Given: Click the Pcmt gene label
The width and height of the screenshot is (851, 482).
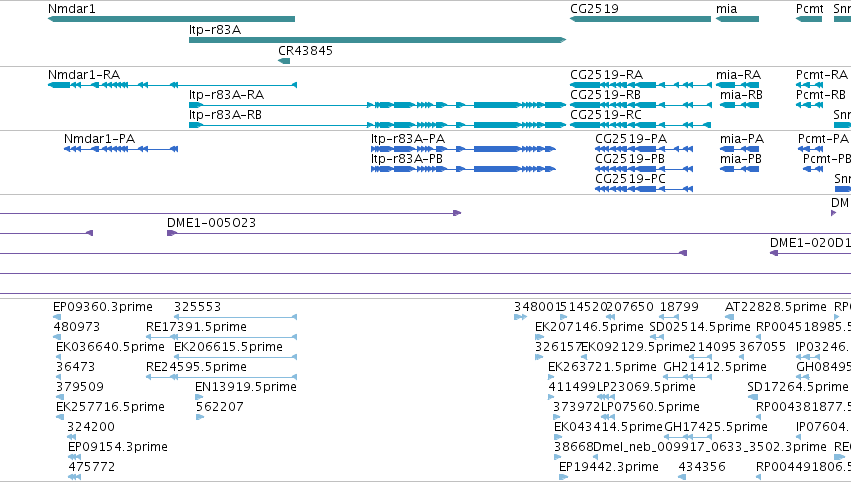Looking at the screenshot, I should point(810,9).
